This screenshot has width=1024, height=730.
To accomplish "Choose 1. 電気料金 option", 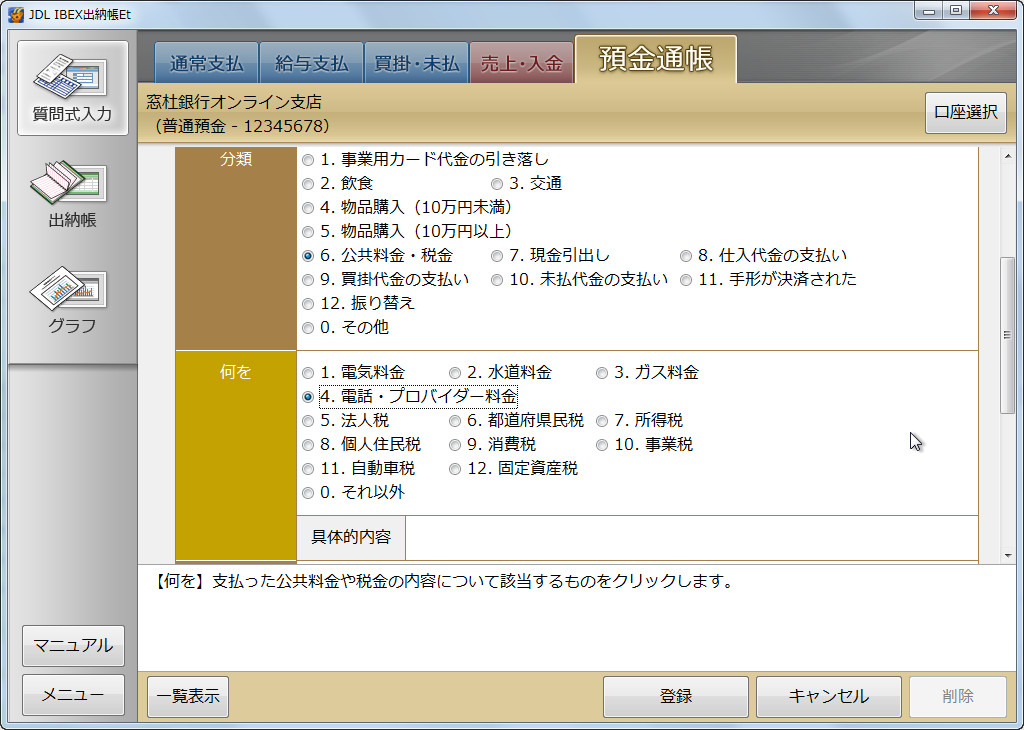I will coord(308,373).
